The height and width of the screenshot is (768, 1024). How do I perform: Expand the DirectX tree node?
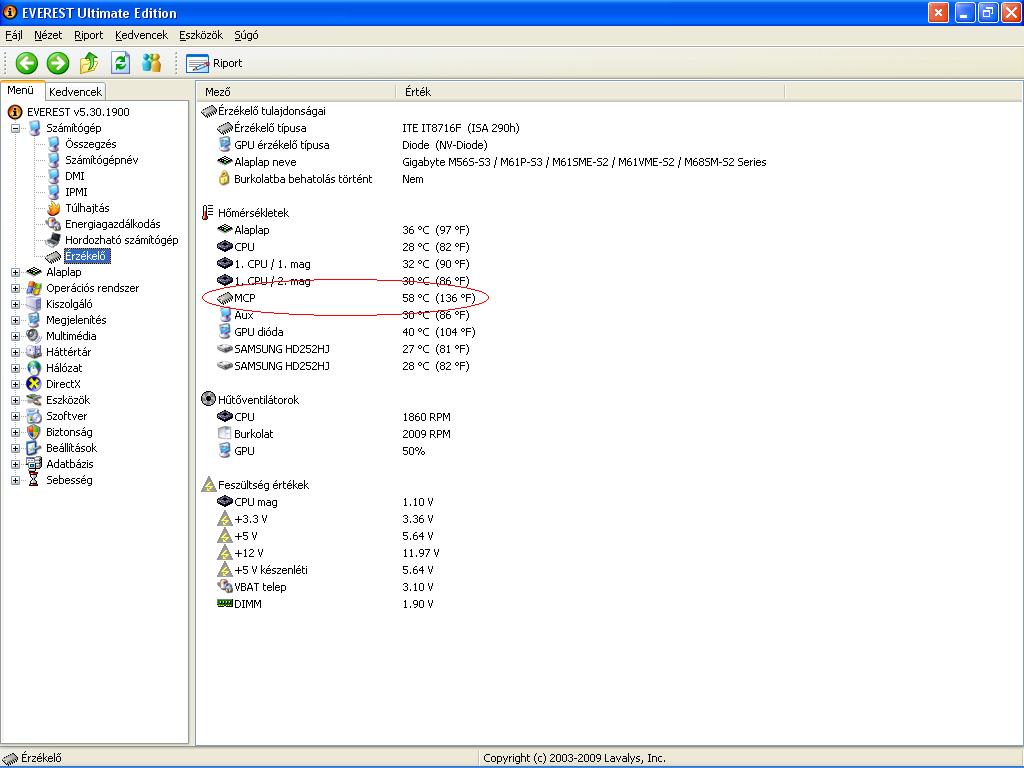point(15,384)
